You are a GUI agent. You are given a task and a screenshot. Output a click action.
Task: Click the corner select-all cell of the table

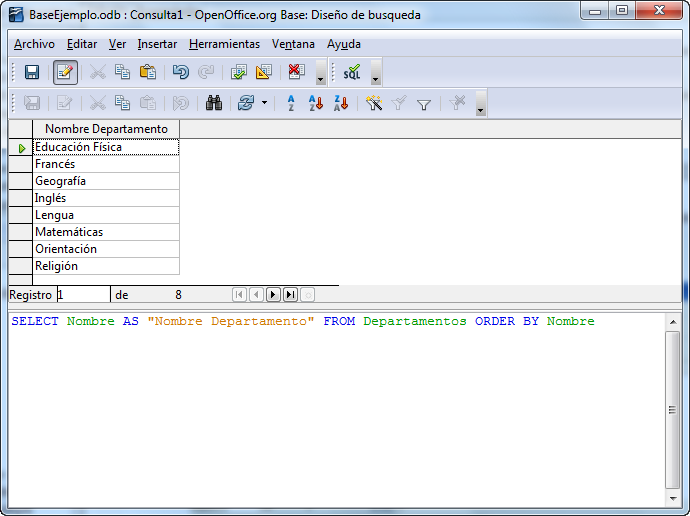click(x=21, y=129)
